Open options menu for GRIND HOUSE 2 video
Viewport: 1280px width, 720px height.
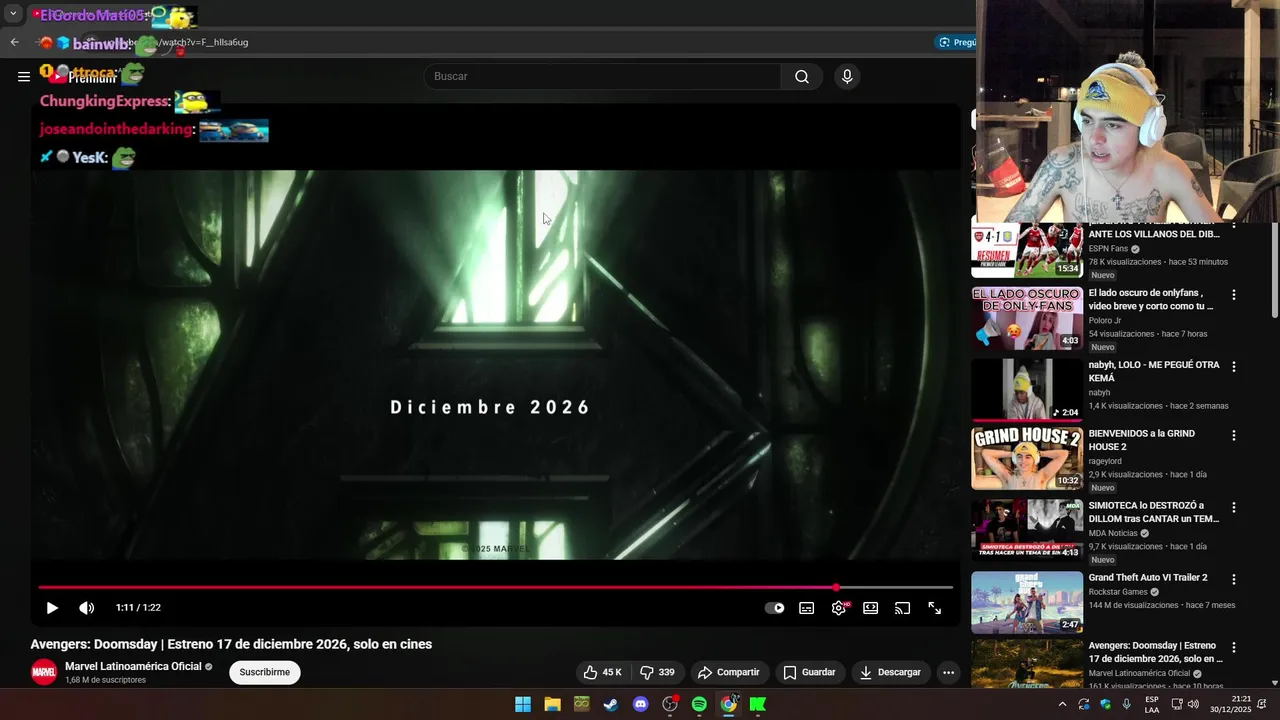(1234, 436)
